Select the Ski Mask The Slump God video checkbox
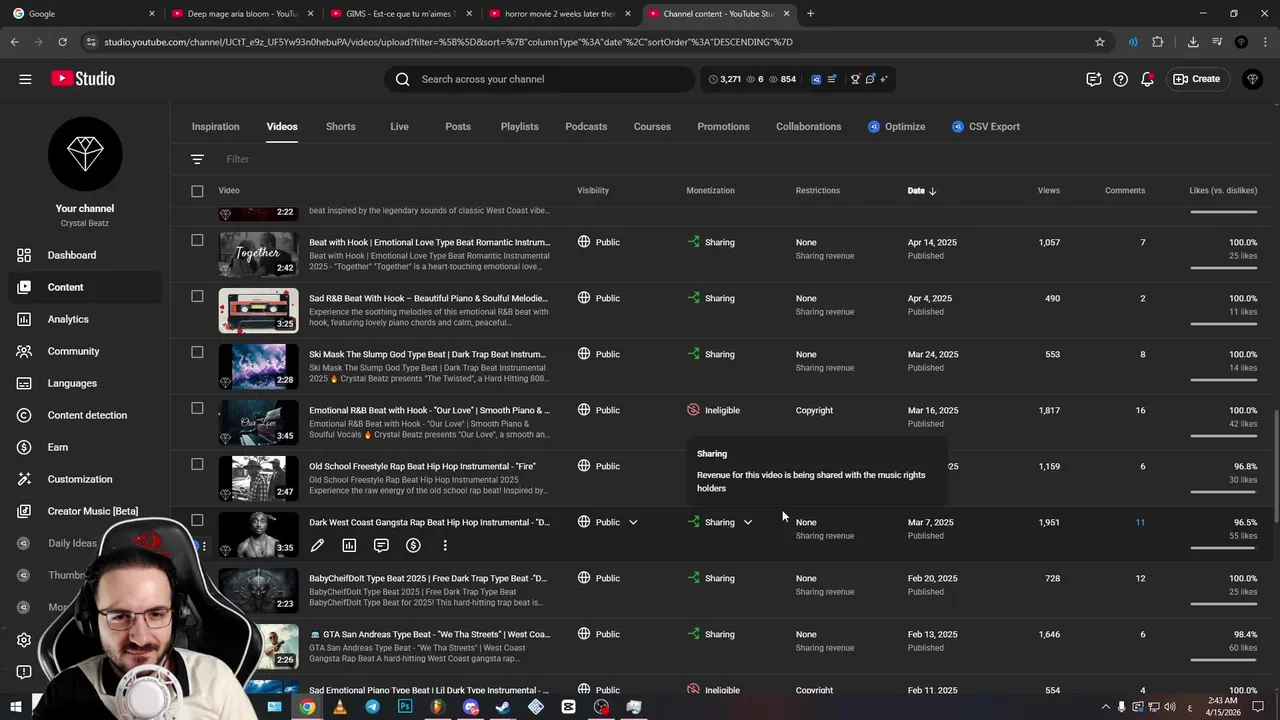Screen dimensions: 1280x720 click(197, 352)
